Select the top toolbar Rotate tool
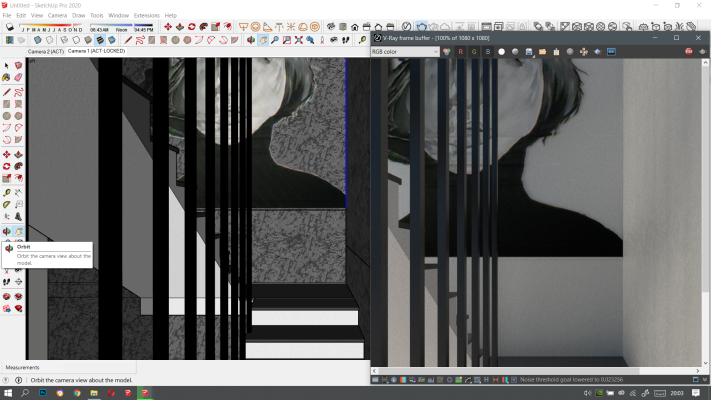Image resolution: width=711 pixels, height=400 pixels. pyautogui.click(x=192, y=27)
